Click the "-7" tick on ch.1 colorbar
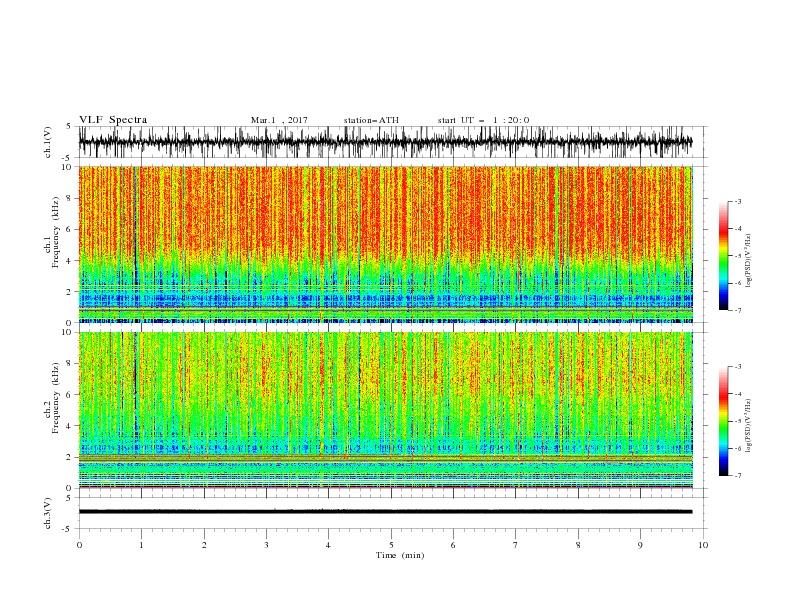Viewport: 792px width, 612px height. click(738, 310)
